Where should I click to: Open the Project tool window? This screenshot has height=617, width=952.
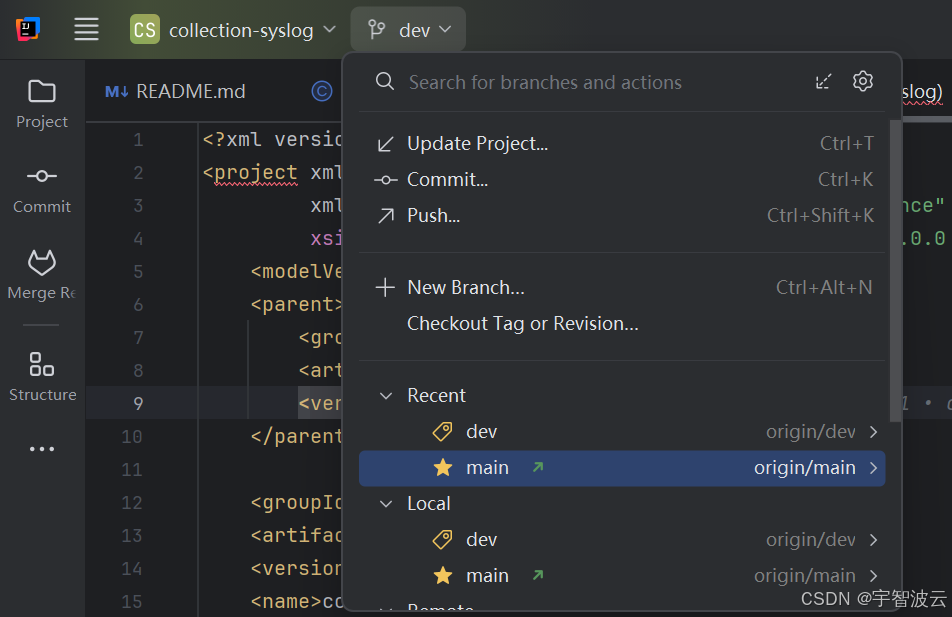tap(42, 104)
